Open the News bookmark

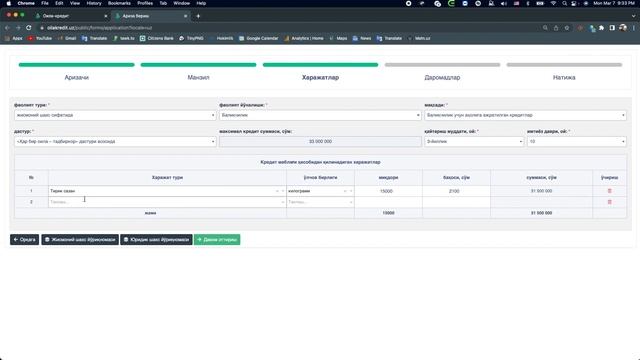[x=362, y=38]
